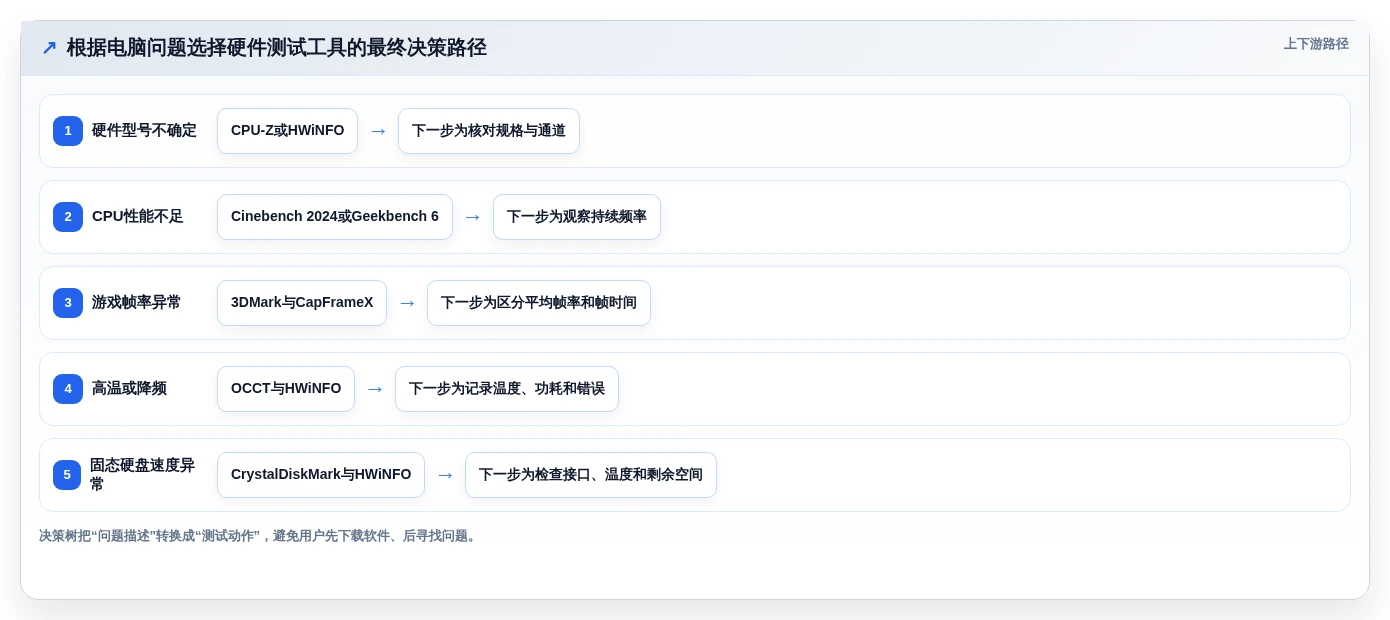Select the CrystalDiskMark与HWiNFO box
The height and width of the screenshot is (620, 1390).
(321, 475)
